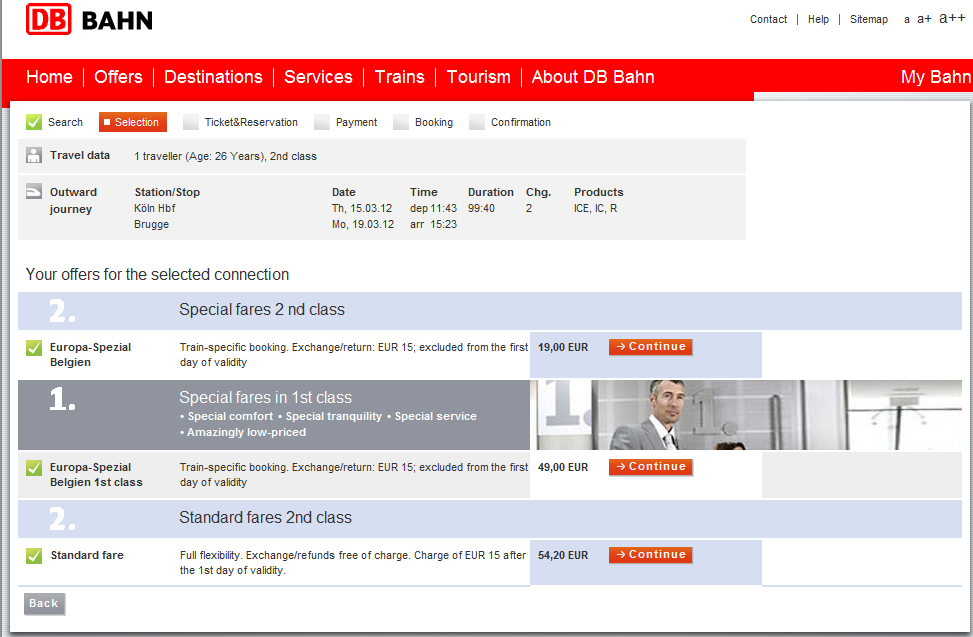Click 'Standard fares 2nd class' heading
This screenshot has width=973, height=637.
[x=266, y=517]
